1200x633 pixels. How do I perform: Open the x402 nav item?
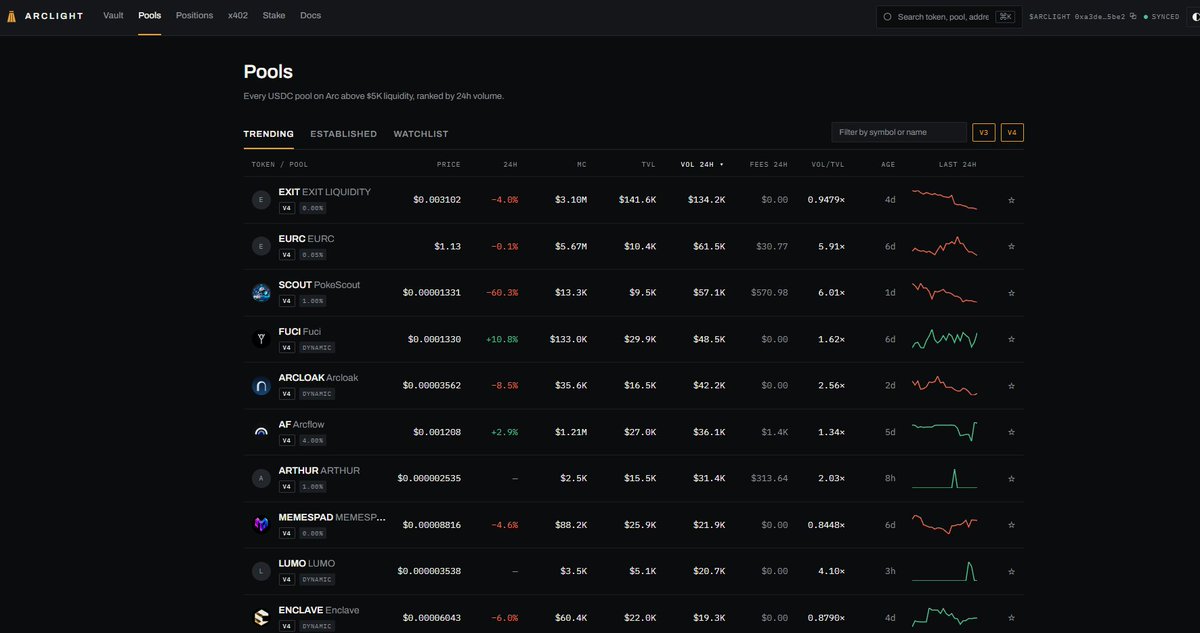pyautogui.click(x=238, y=16)
